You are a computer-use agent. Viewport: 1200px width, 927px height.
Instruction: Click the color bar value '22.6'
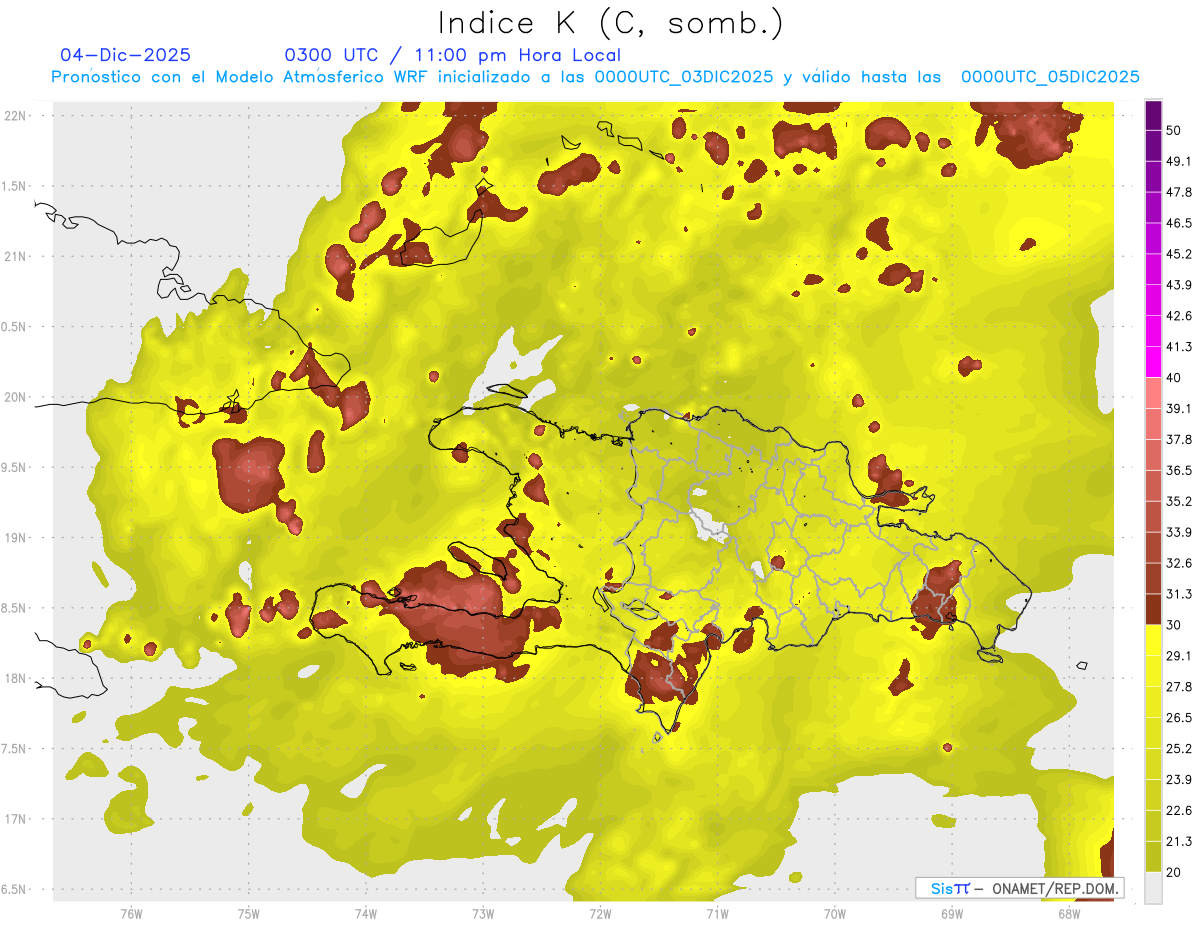(1178, 810)
